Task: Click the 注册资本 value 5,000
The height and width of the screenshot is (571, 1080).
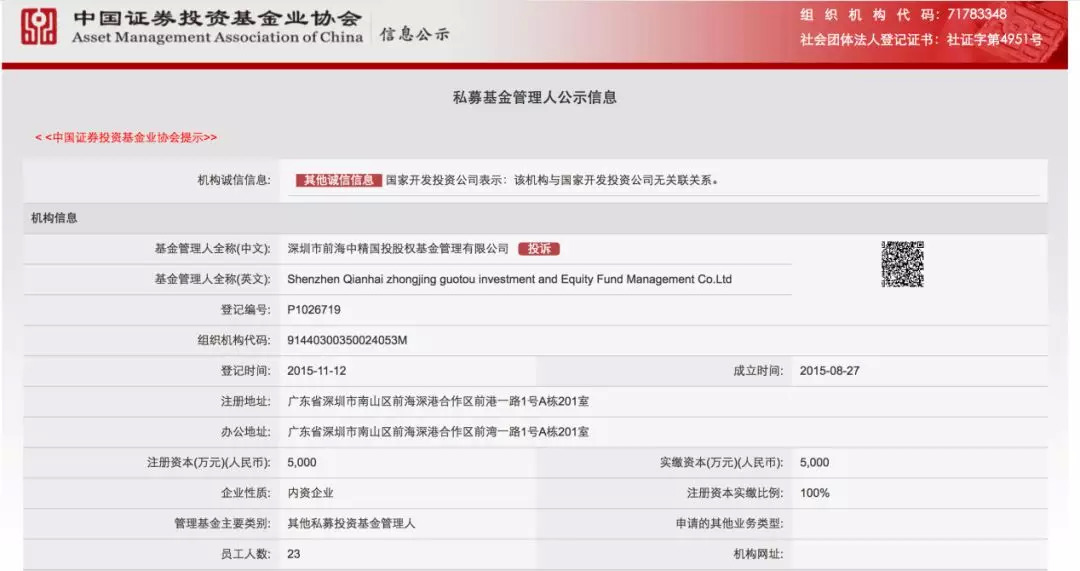Action: click(302, 462)
